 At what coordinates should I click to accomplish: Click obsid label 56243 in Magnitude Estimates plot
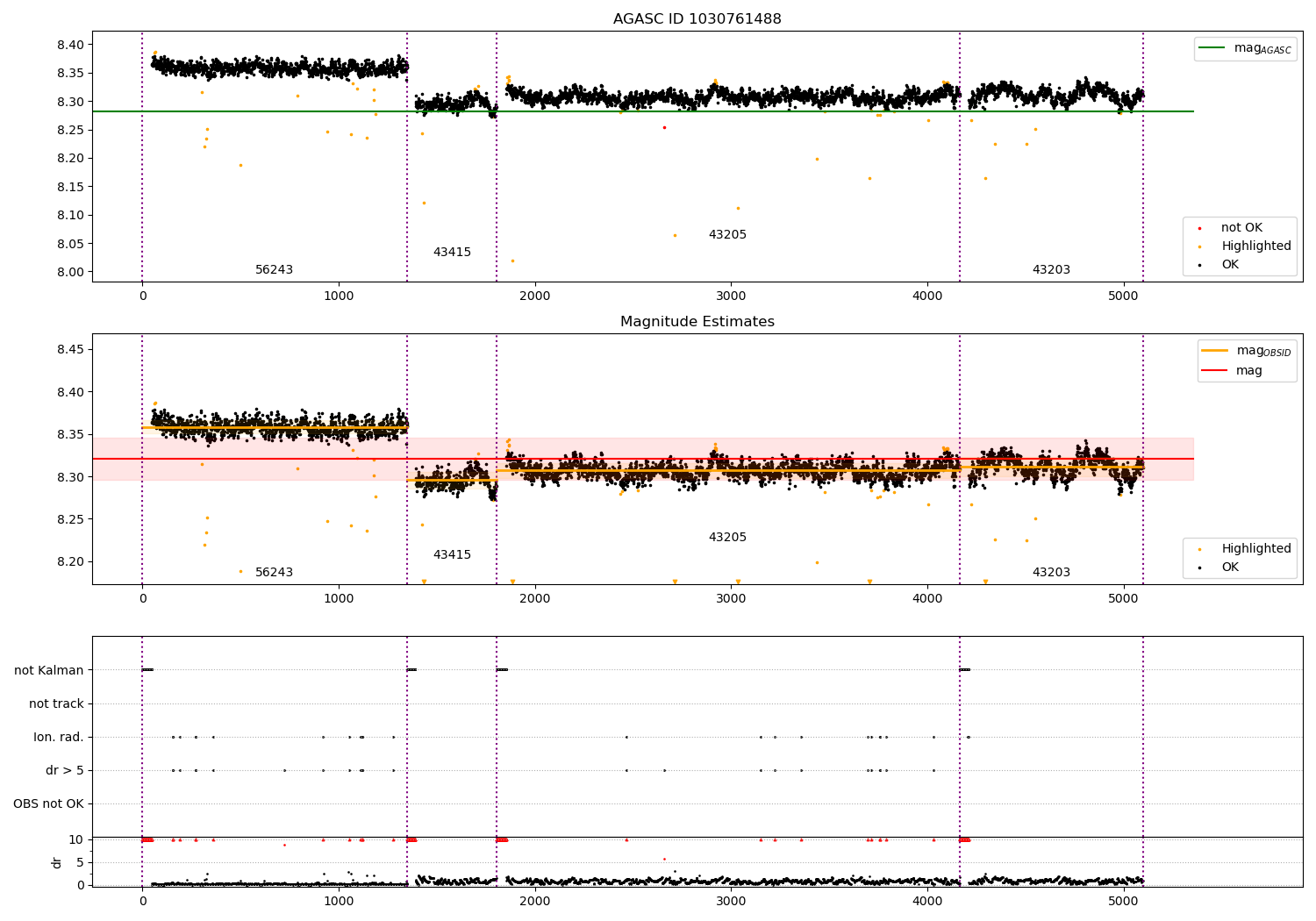pyautogui.click(x=274, y=573)
